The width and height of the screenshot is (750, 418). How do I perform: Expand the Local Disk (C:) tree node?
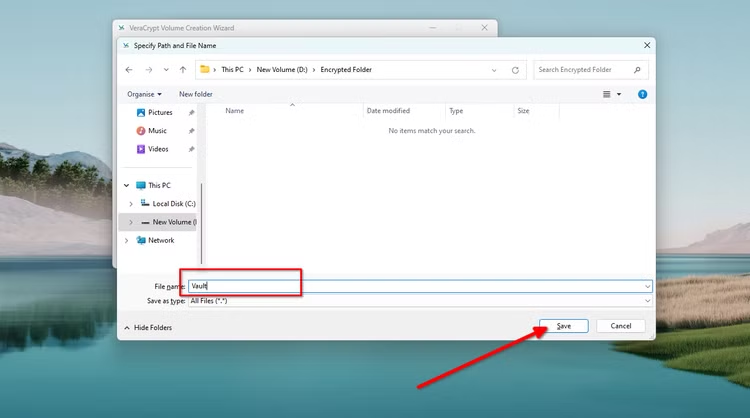pyautogui.click(x=131, y=203)
